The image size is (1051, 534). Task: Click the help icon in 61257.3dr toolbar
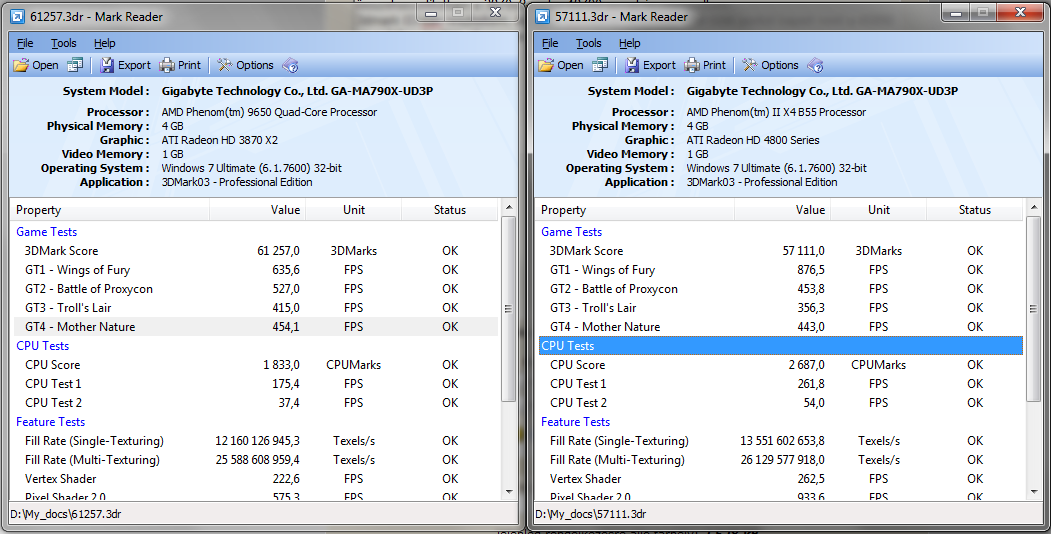click(x=290, y=65)
